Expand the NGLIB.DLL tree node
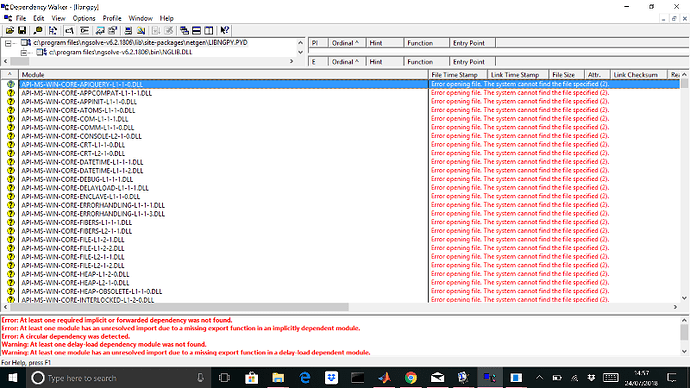Screen dimensions: 690x388 [x=24, y=52]
